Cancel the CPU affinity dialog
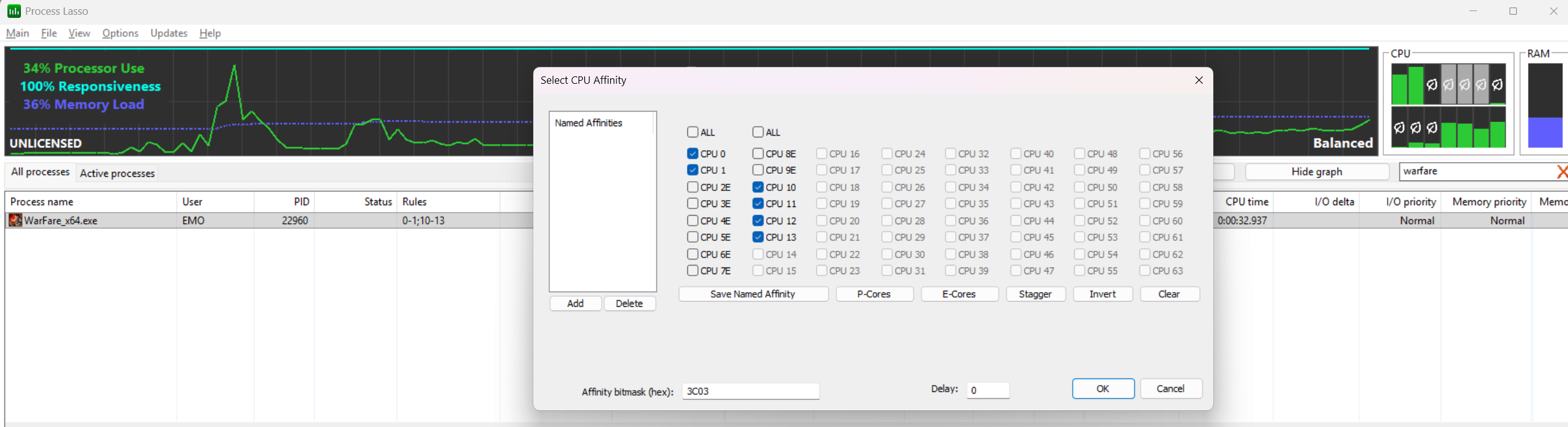 click(1171, 388)
